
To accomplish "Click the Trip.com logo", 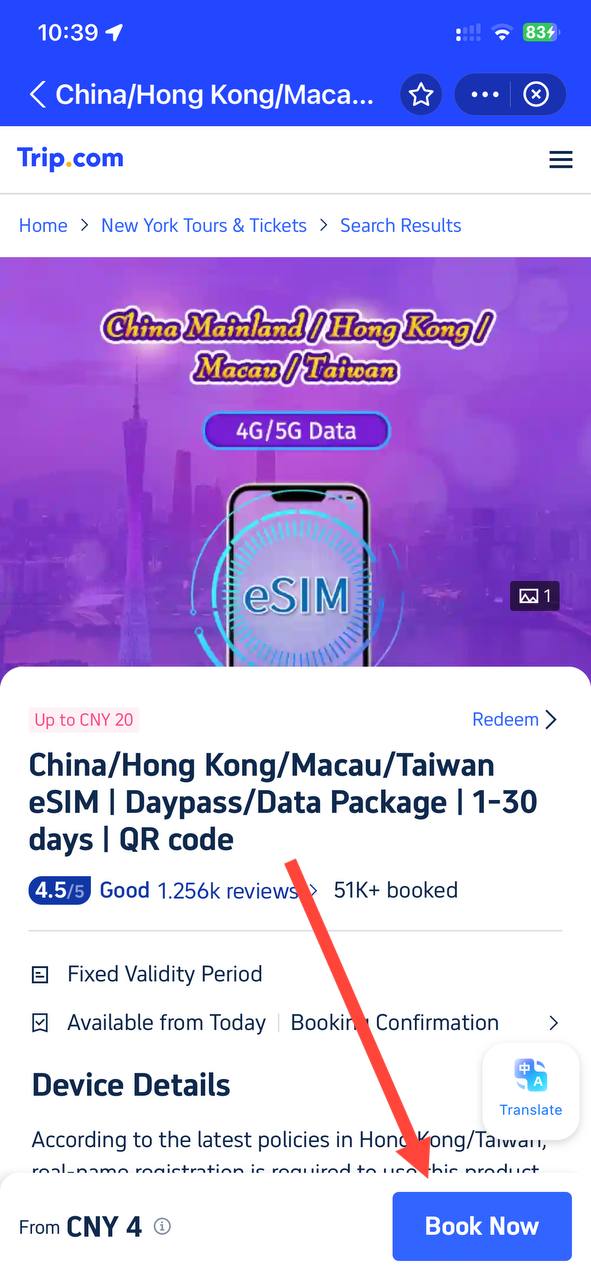I will point(70,158).
